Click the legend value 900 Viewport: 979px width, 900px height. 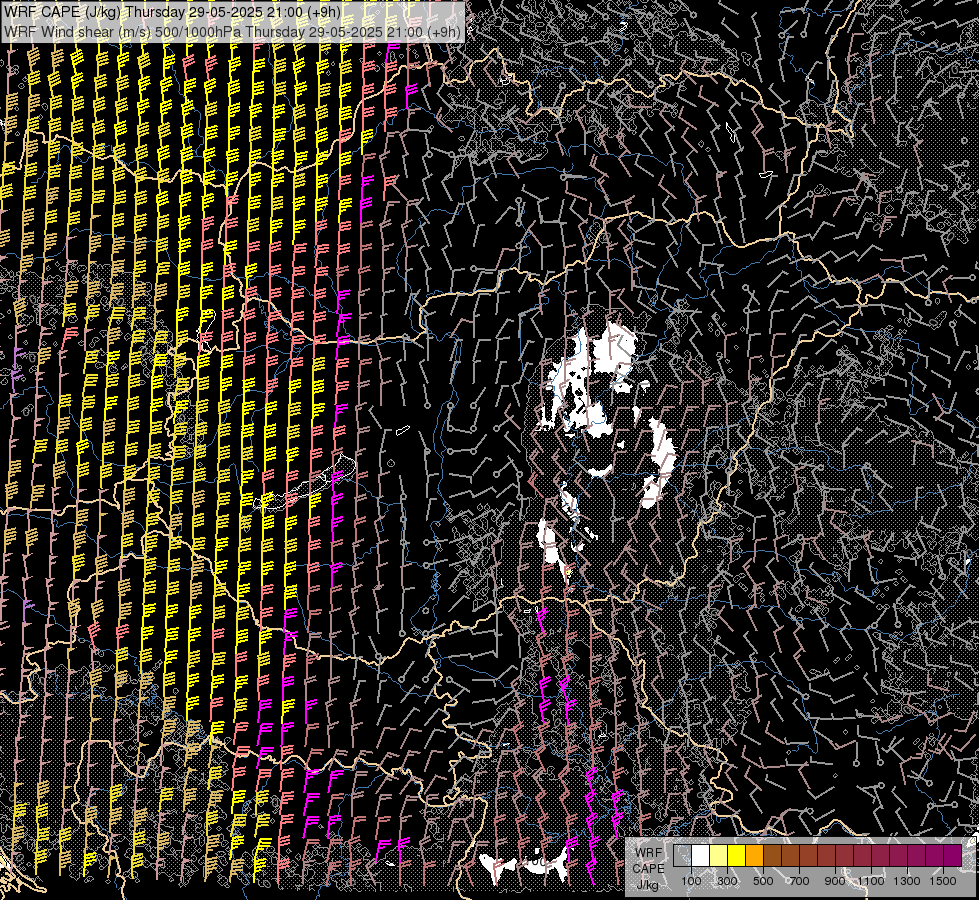click(x=835, y=881)
